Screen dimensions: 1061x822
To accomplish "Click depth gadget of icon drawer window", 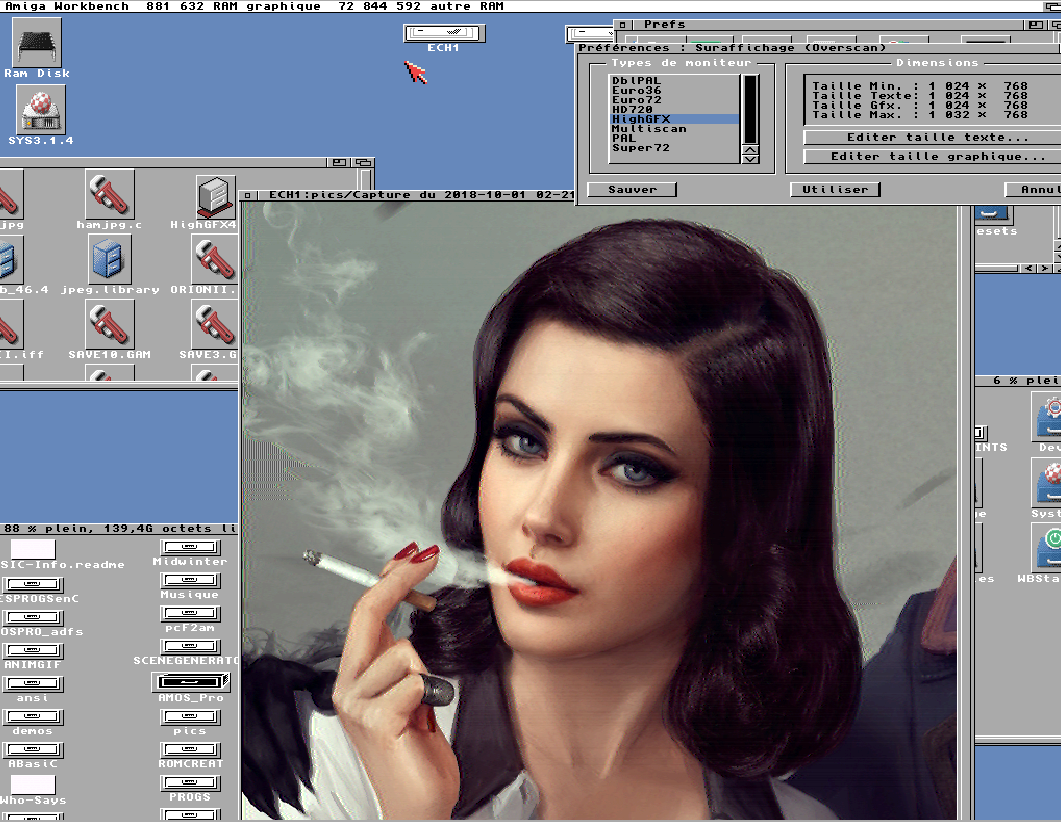I will [x=363, y=162].
